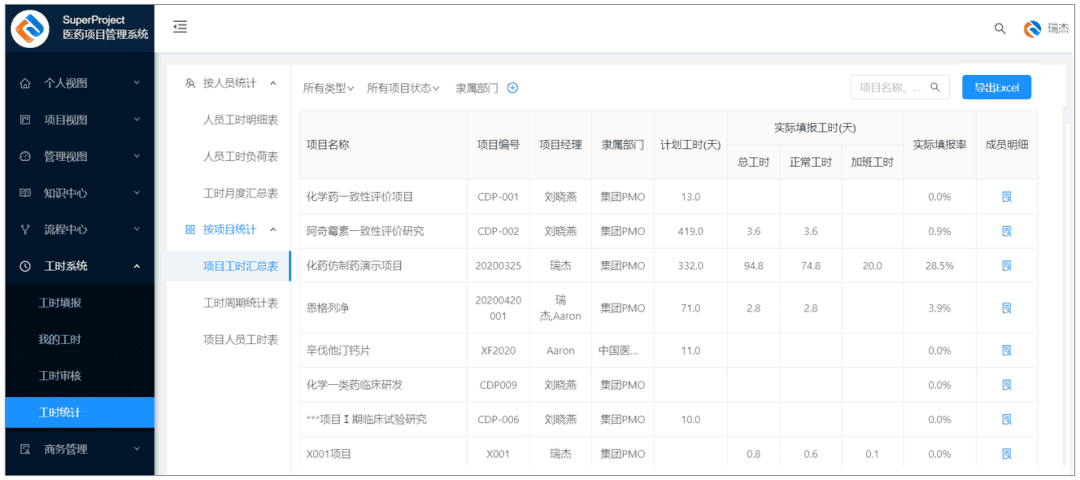This screenshot has height=480, width=1080.
Task: Collapse sidebar using the menu fold icon
Action: 180,27
